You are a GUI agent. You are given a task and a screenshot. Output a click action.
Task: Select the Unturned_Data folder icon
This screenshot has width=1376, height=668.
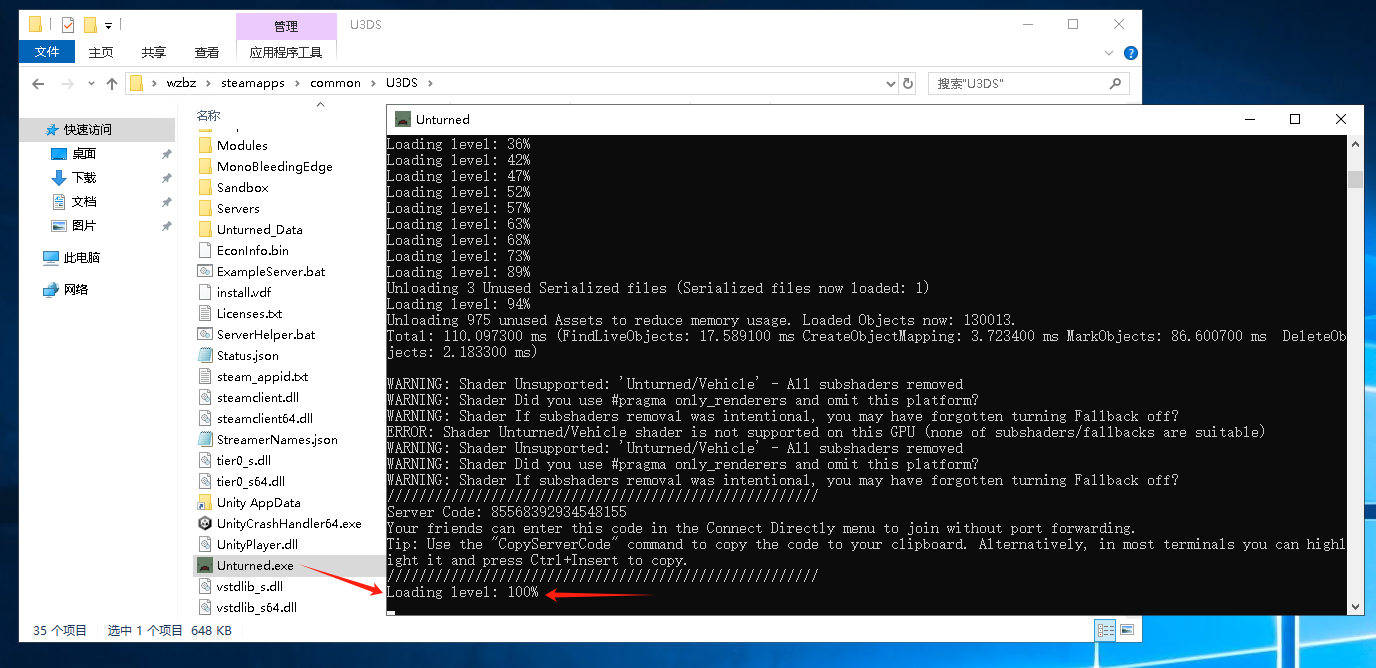coord(205,229)
